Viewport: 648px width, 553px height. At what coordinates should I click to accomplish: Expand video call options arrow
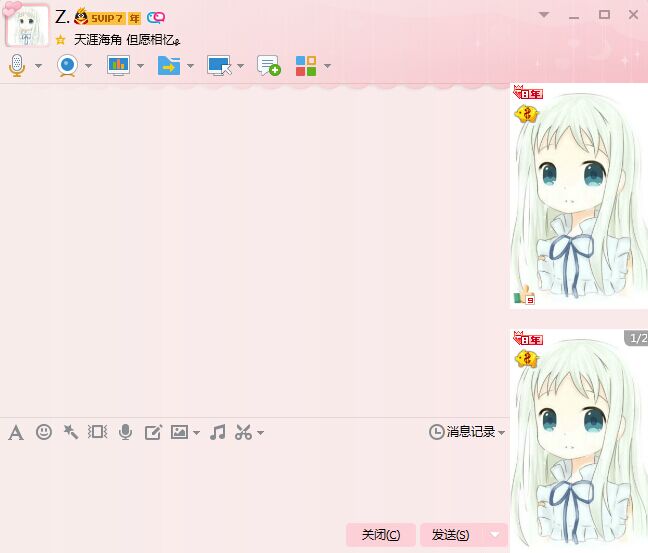tap(88, 66)
